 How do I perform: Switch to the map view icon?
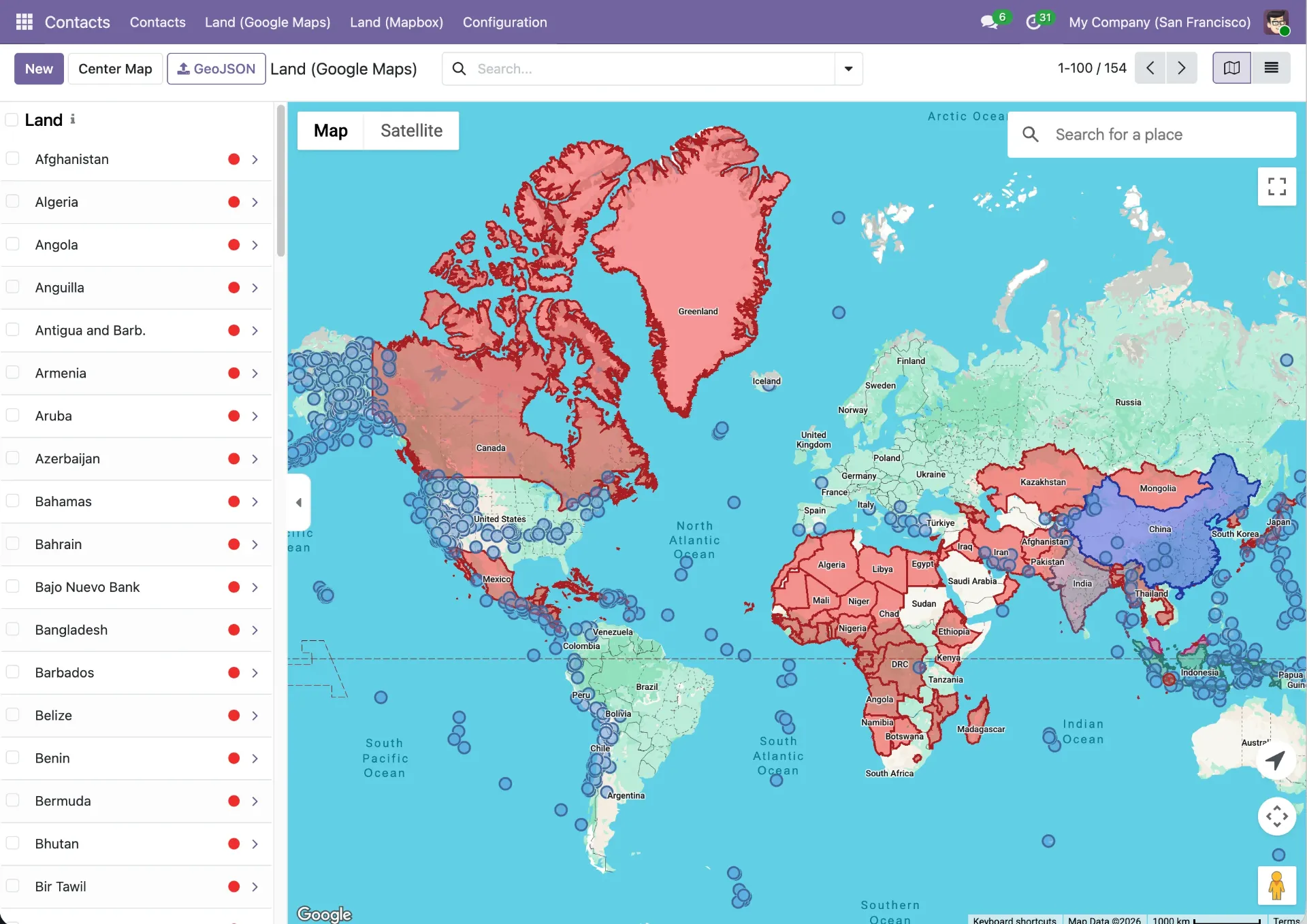(1231, 68)
